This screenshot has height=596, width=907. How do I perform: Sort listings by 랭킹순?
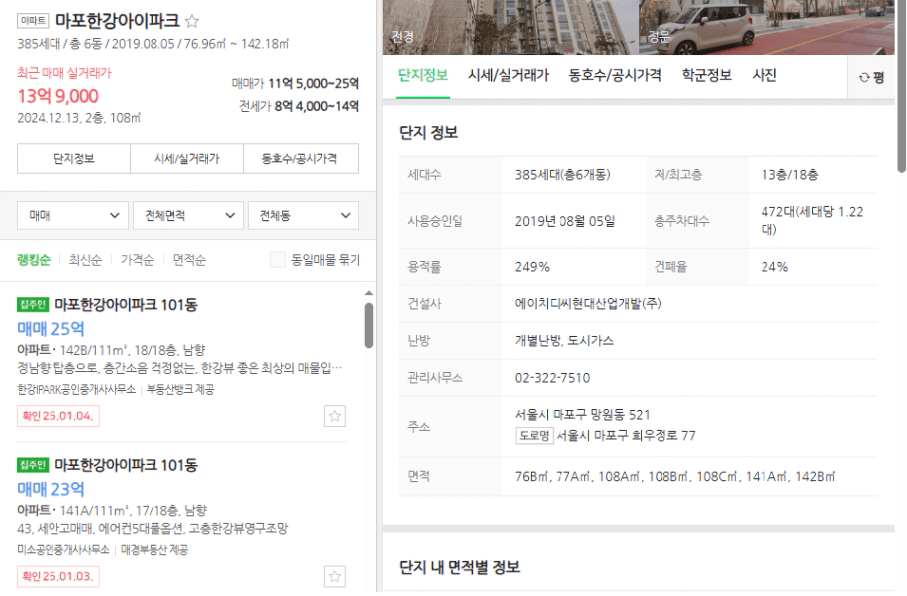coord(34,260)
